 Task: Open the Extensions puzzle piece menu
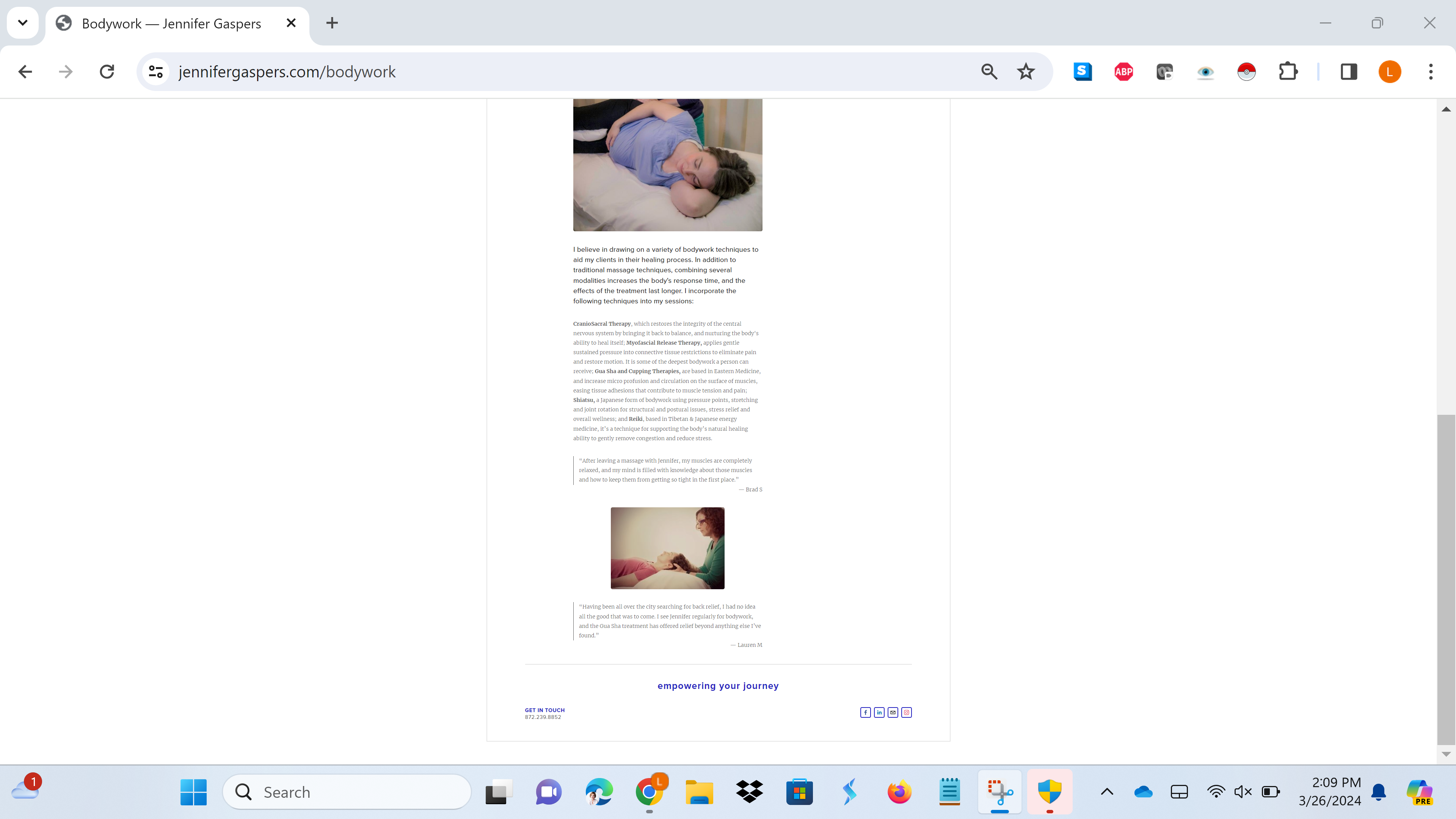coord(1288,72)
